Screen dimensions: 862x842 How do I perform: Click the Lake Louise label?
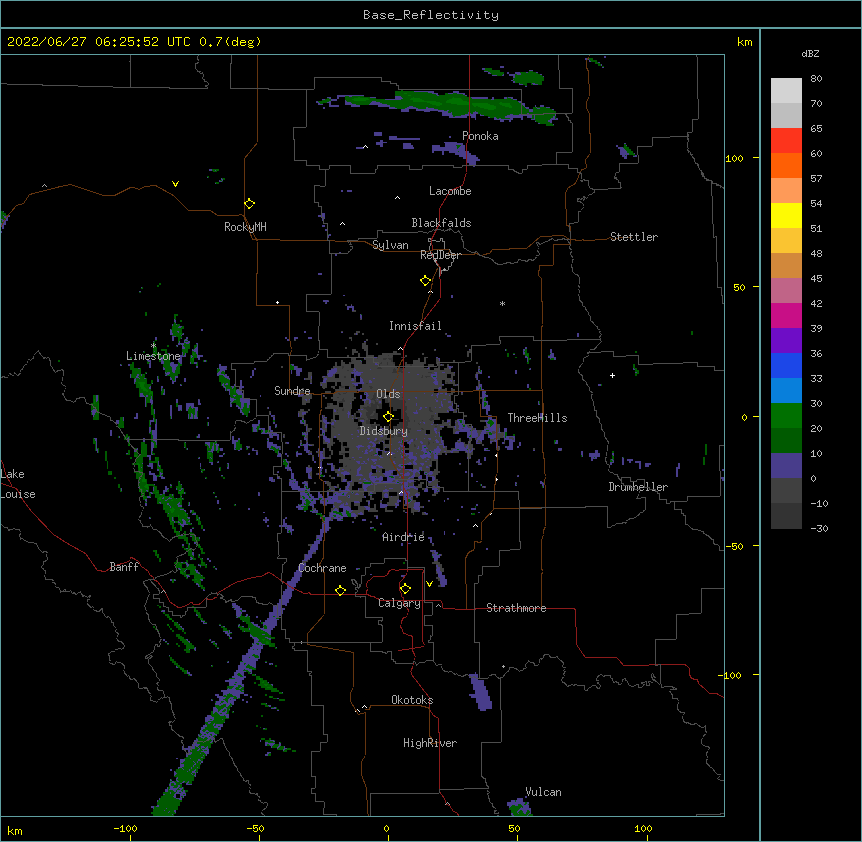click(x=18, y=484)
